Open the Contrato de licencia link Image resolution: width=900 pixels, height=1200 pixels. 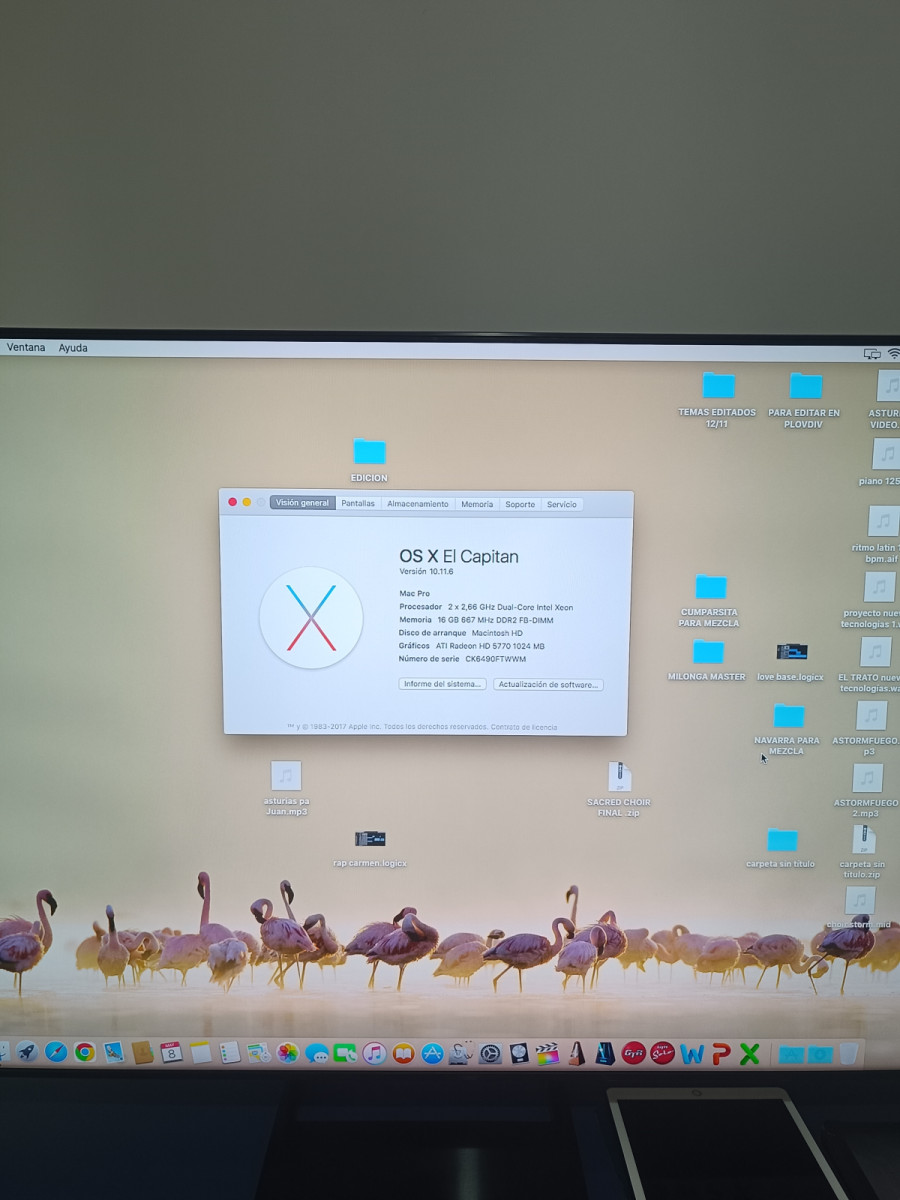(x=524, y=727)
